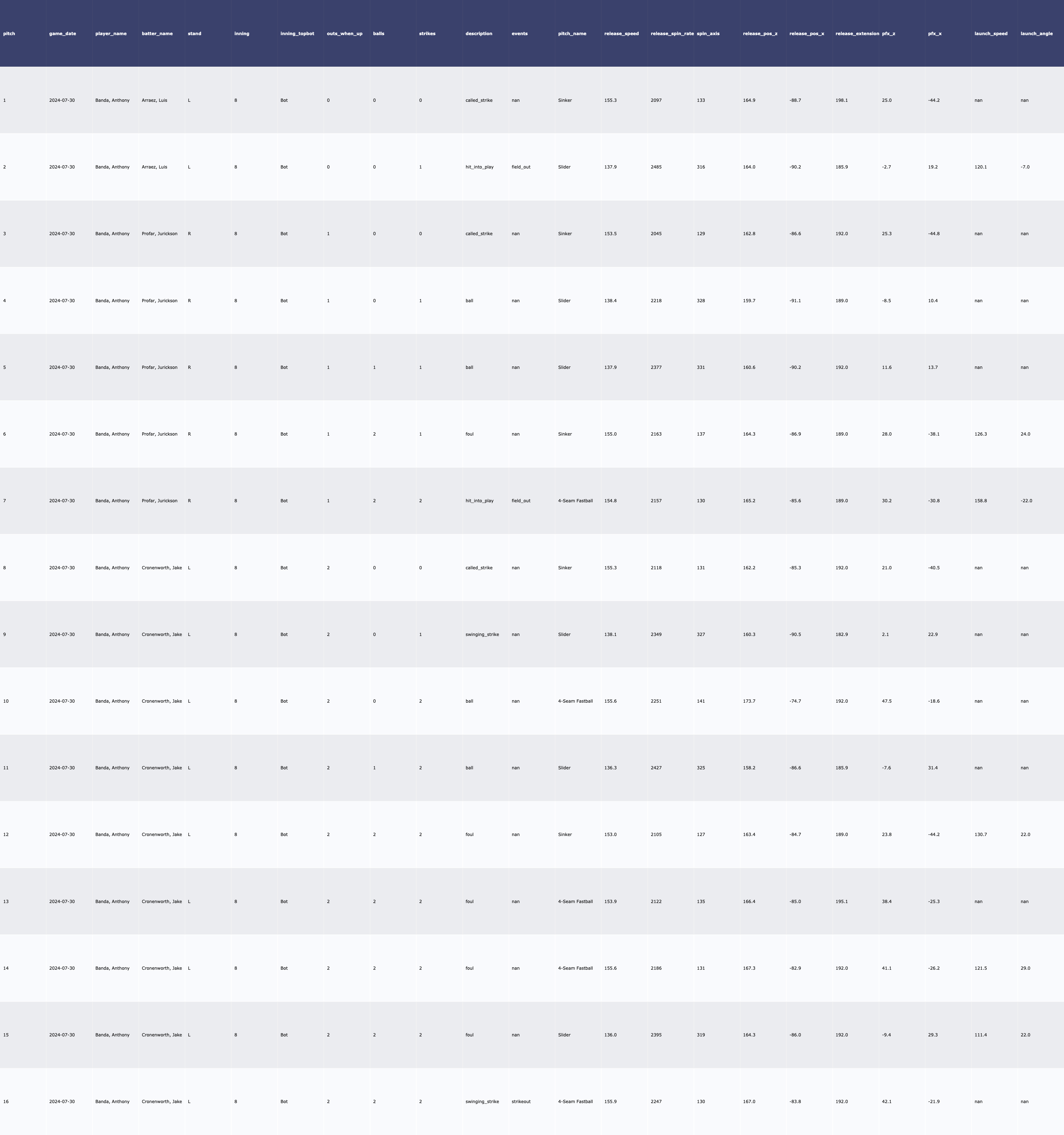This screenshot has height=1135, width=1064.
Task: Click the release_speed column header
Action: (621, 34)
